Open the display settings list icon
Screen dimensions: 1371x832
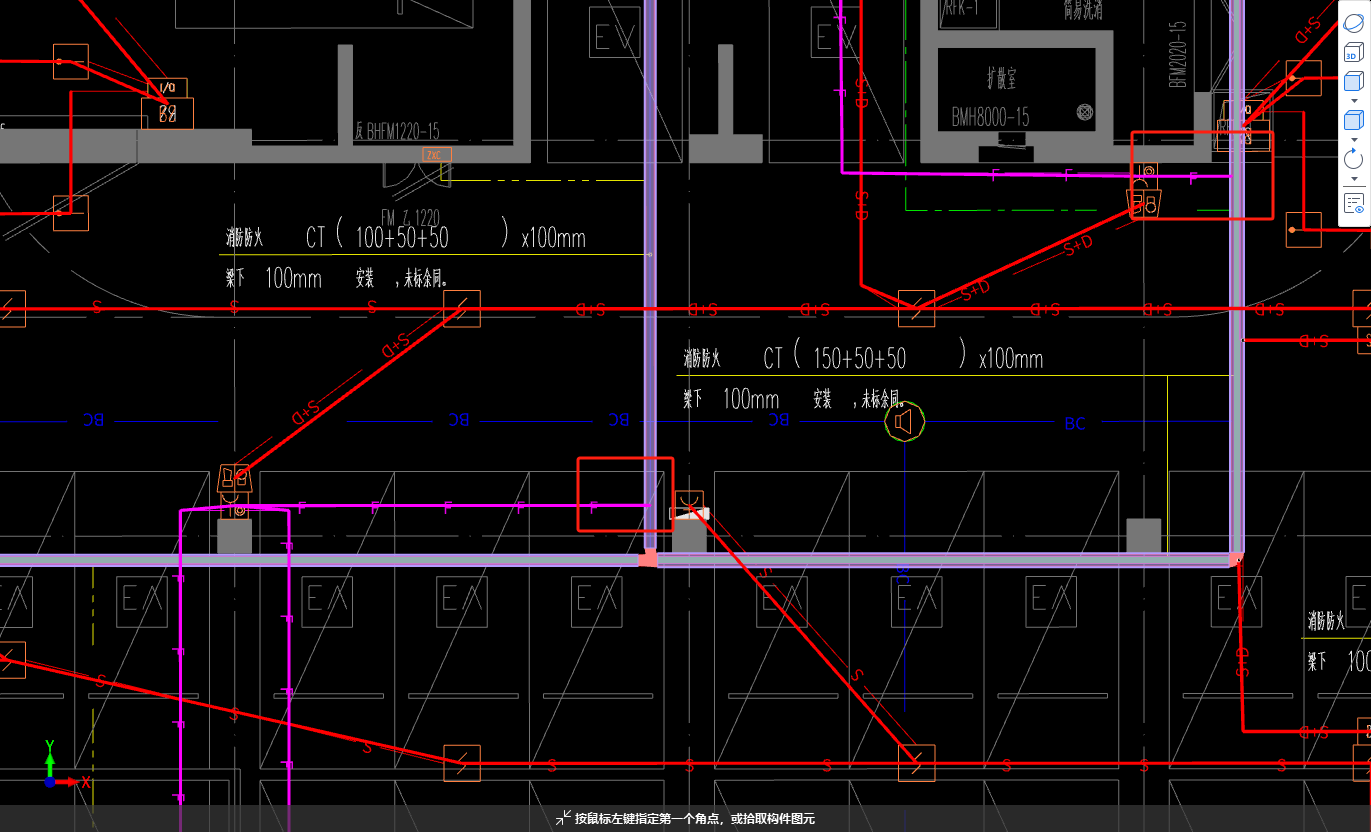pos(1354,204)
